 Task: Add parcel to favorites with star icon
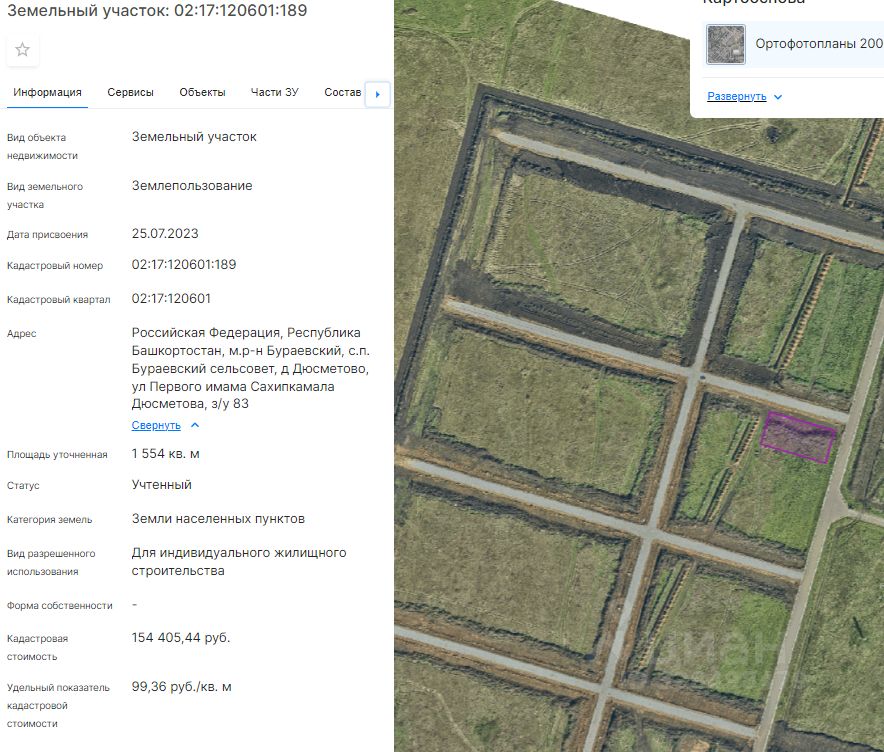[x=23, y=50]
